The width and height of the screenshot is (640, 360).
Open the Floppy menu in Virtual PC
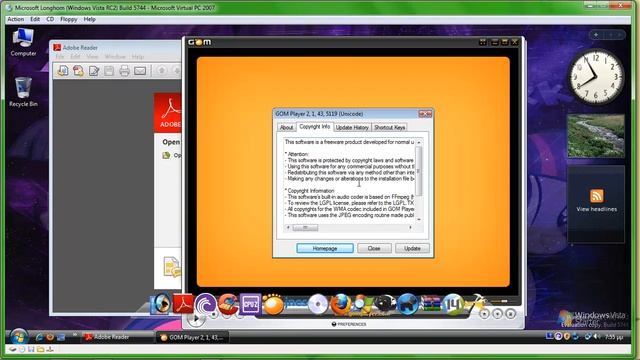[69, 19]
